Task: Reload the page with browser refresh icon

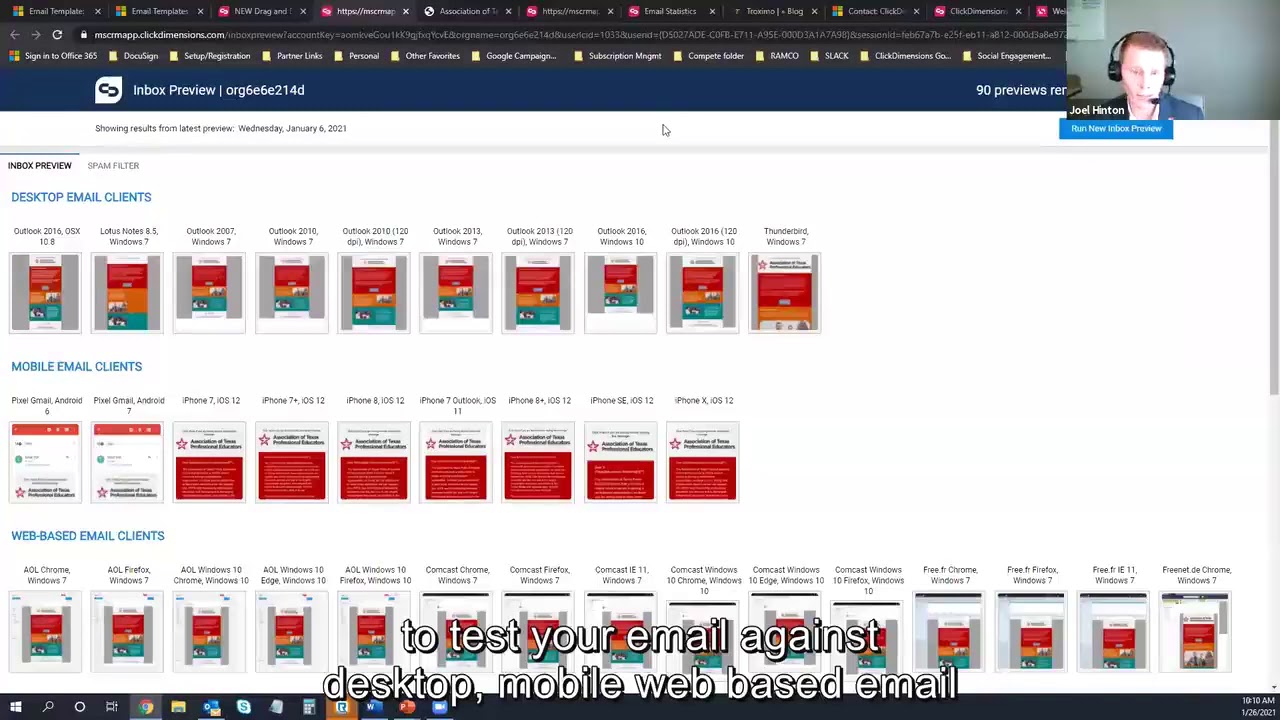Action: tap(57, 35)
